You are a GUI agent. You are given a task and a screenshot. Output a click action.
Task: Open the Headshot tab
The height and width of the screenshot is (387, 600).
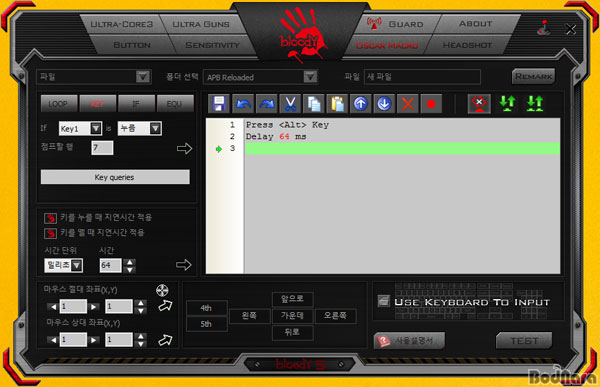click(x=467, y=45)
